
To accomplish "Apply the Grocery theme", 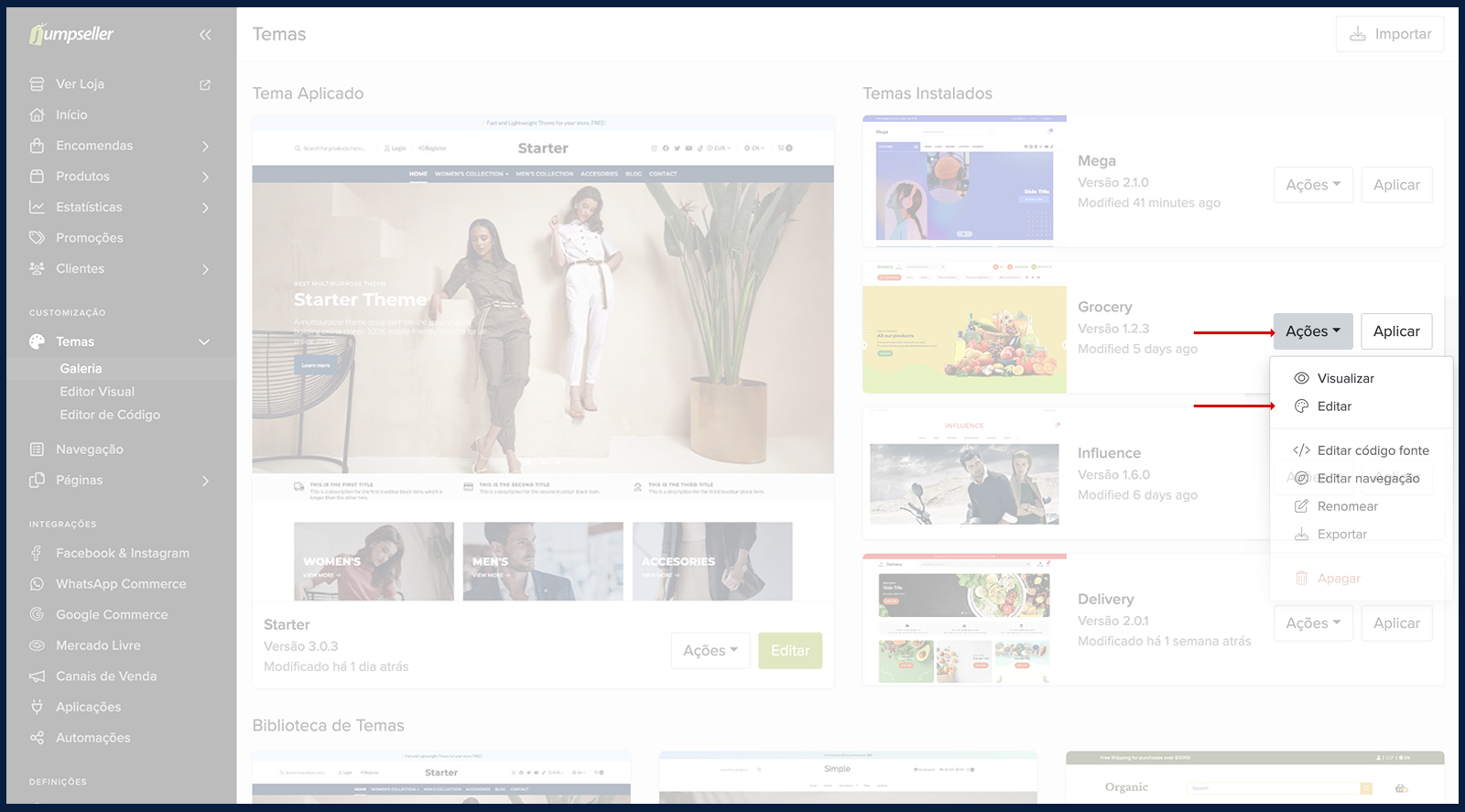I will click(x=1396, y=331).
